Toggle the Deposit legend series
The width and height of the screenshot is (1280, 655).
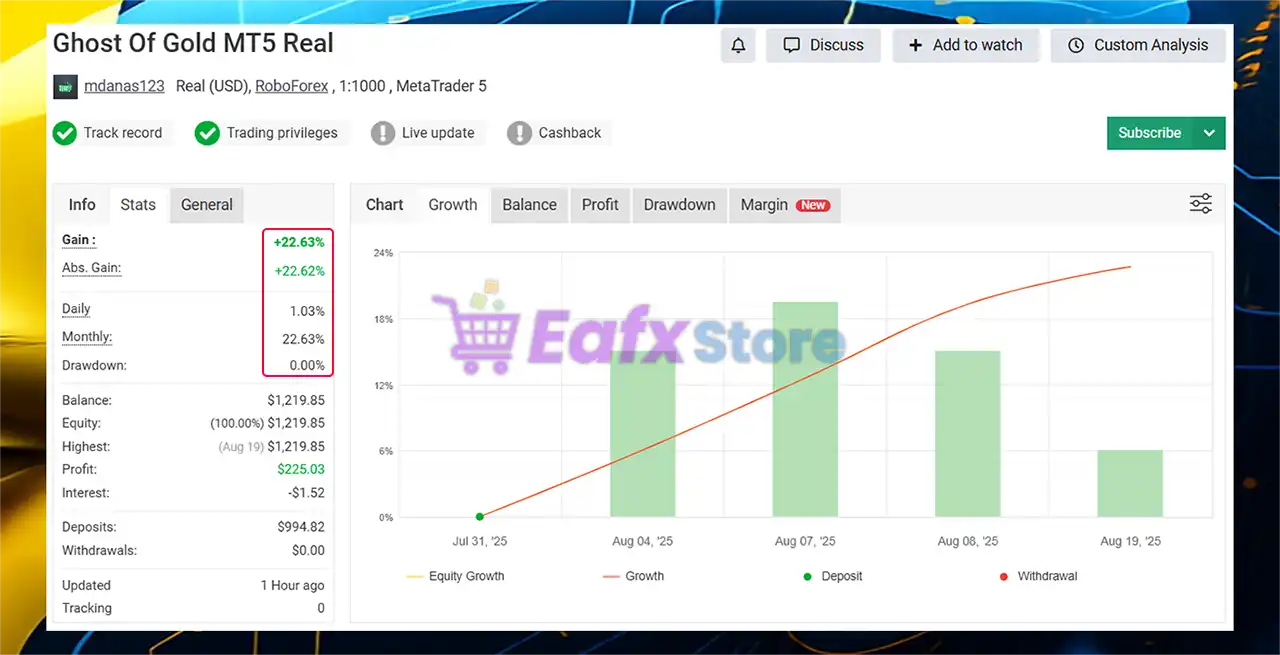coord(832,576)
